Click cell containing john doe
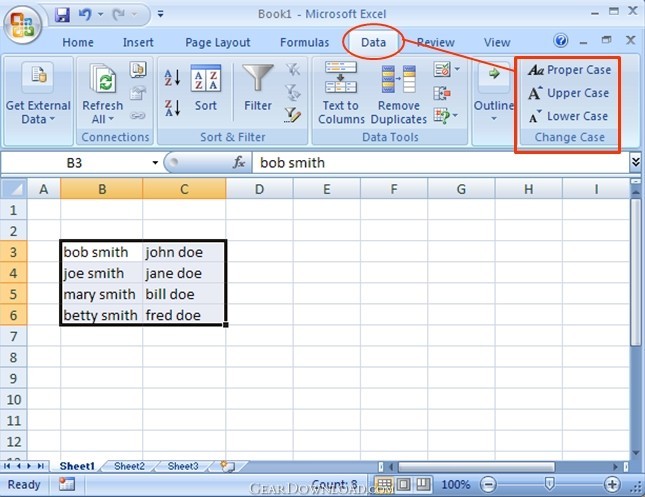Image resolution: width=645 pixels, height=497 pixels. coord(184,252)
